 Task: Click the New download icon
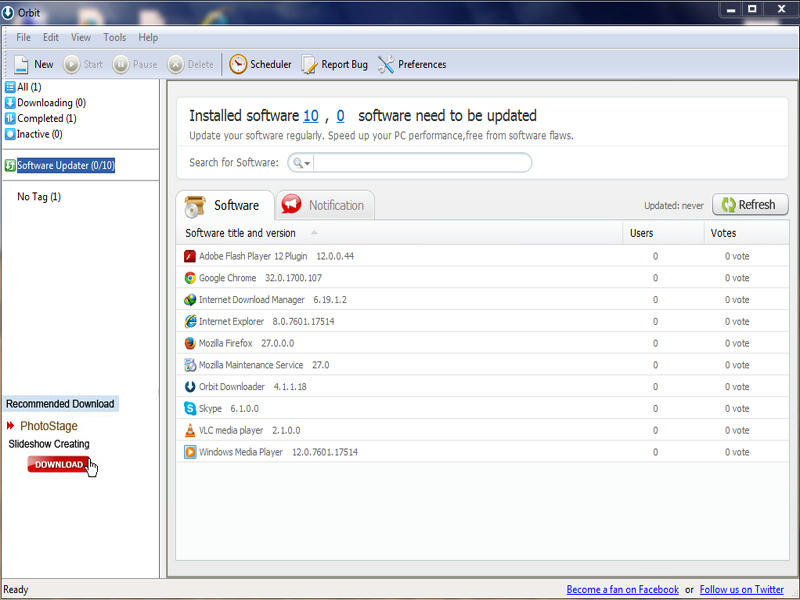21,65
